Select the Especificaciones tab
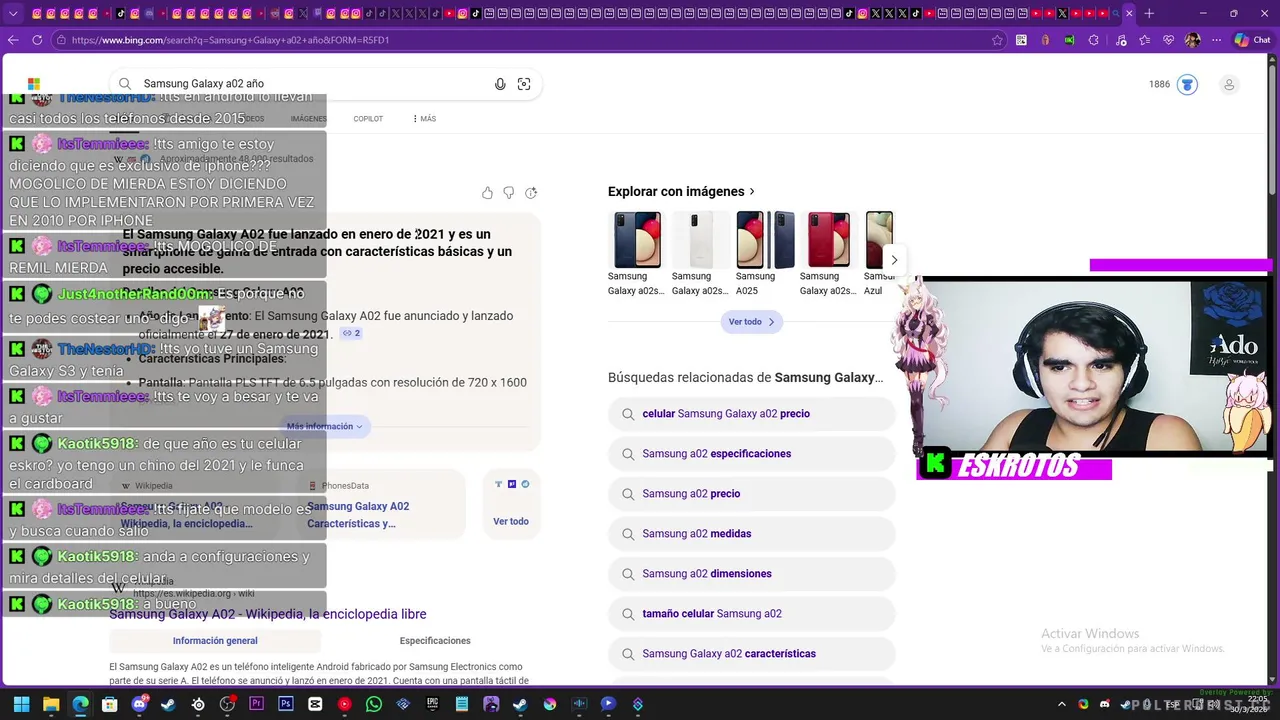 tap(435, 641)
